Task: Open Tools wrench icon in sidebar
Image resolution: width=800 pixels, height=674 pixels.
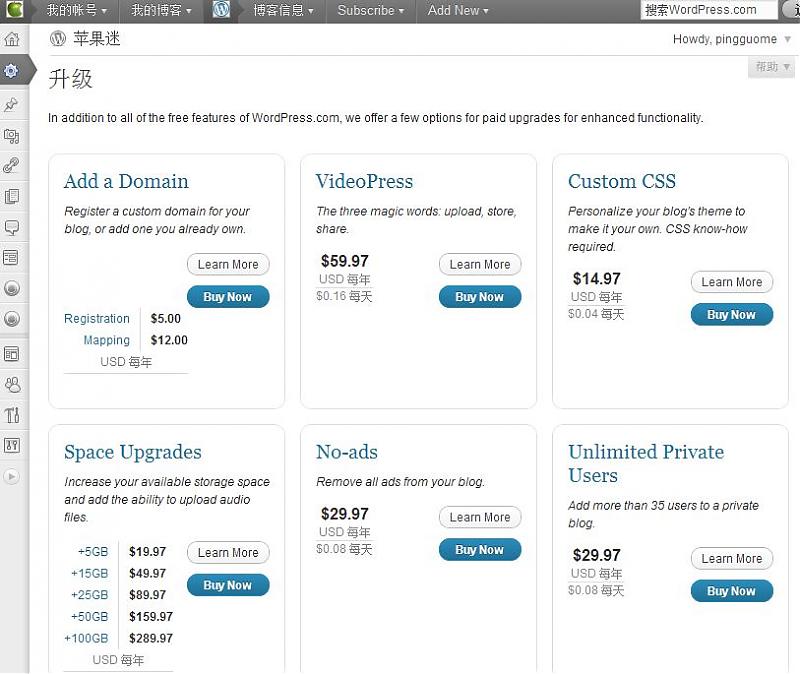Action: 12,415
